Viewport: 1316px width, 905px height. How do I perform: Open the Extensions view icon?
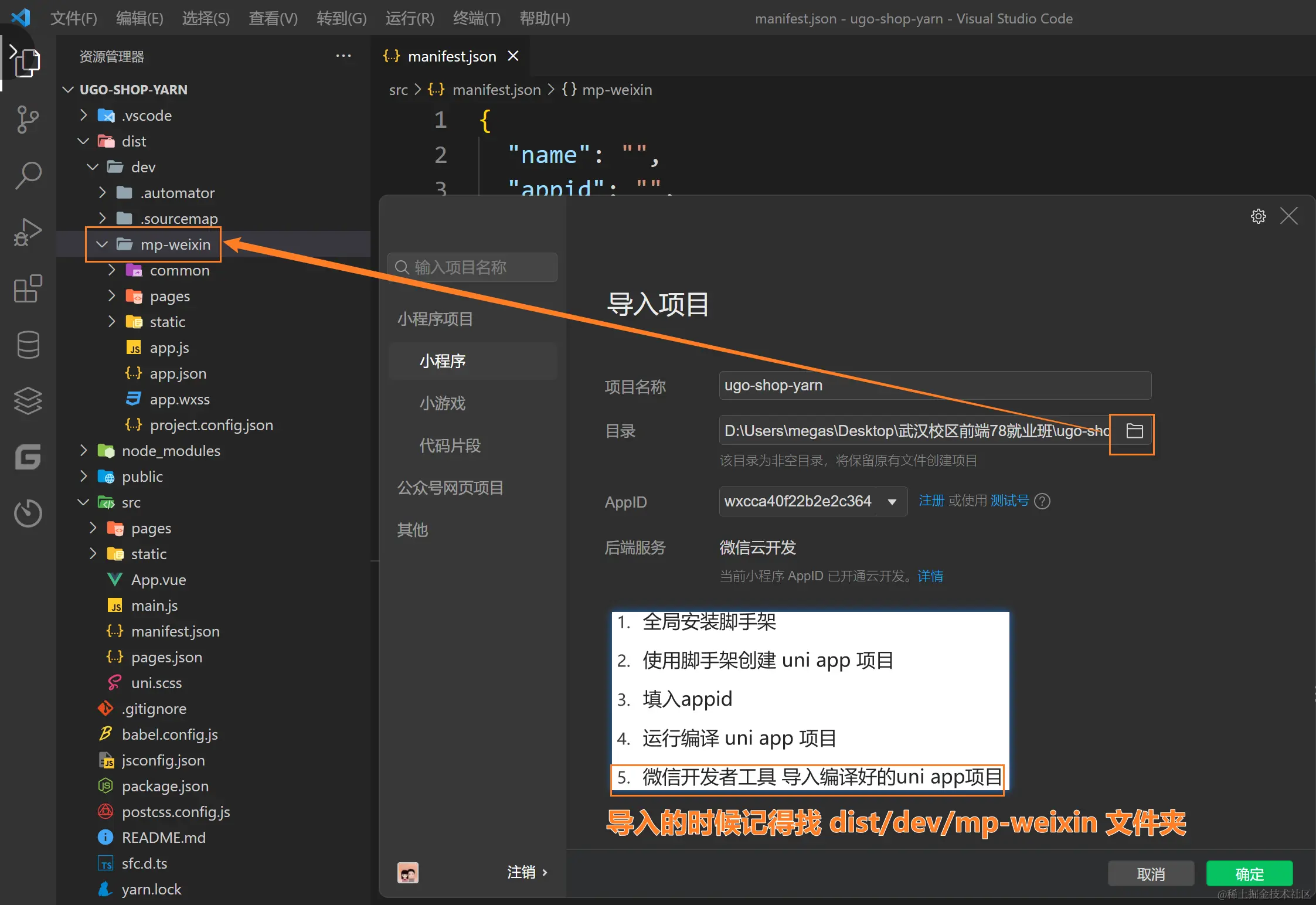[x=27, y=288]
